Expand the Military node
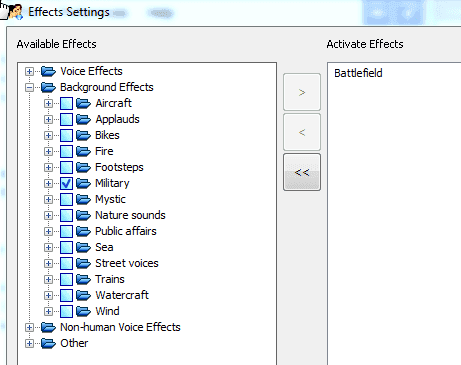 coord(48,183)
